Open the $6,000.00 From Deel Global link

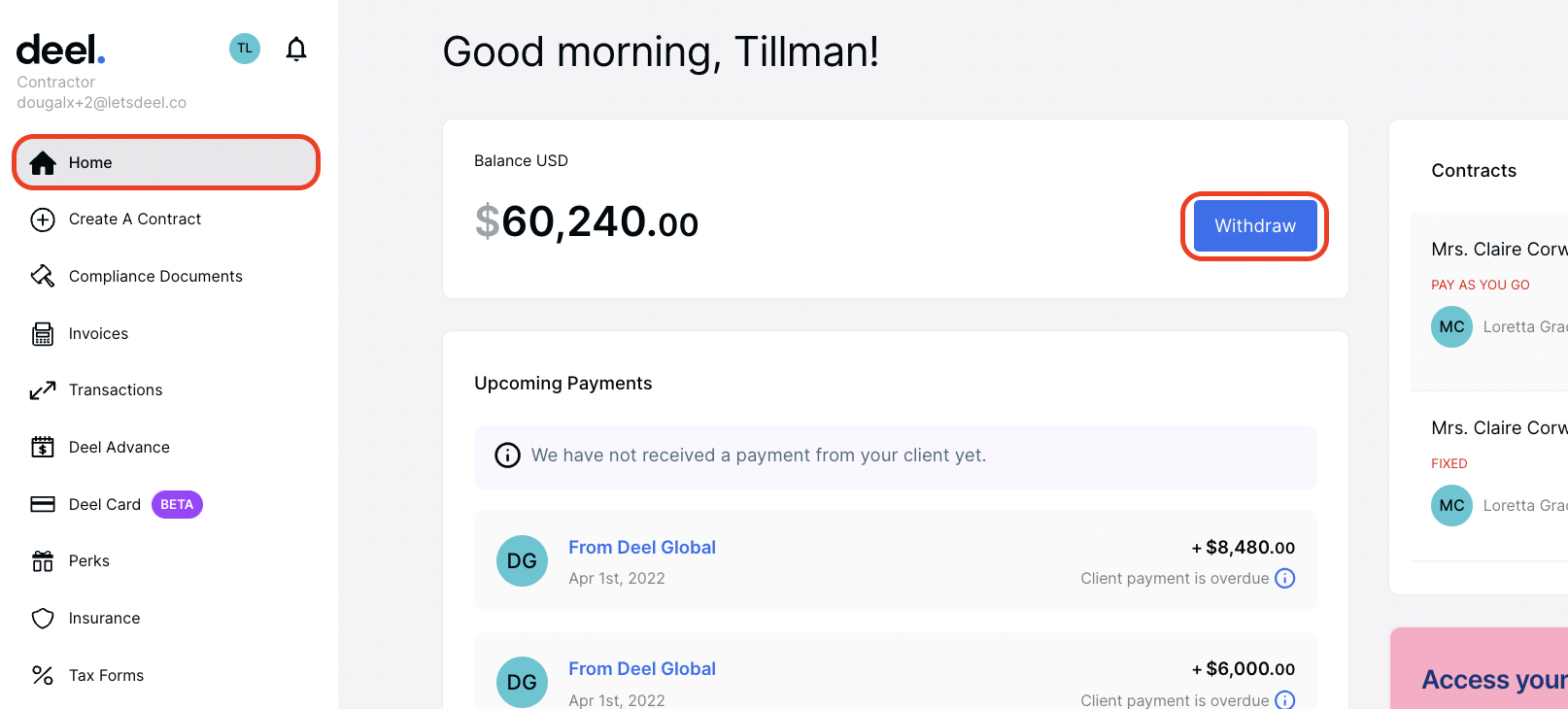(642, 669)
